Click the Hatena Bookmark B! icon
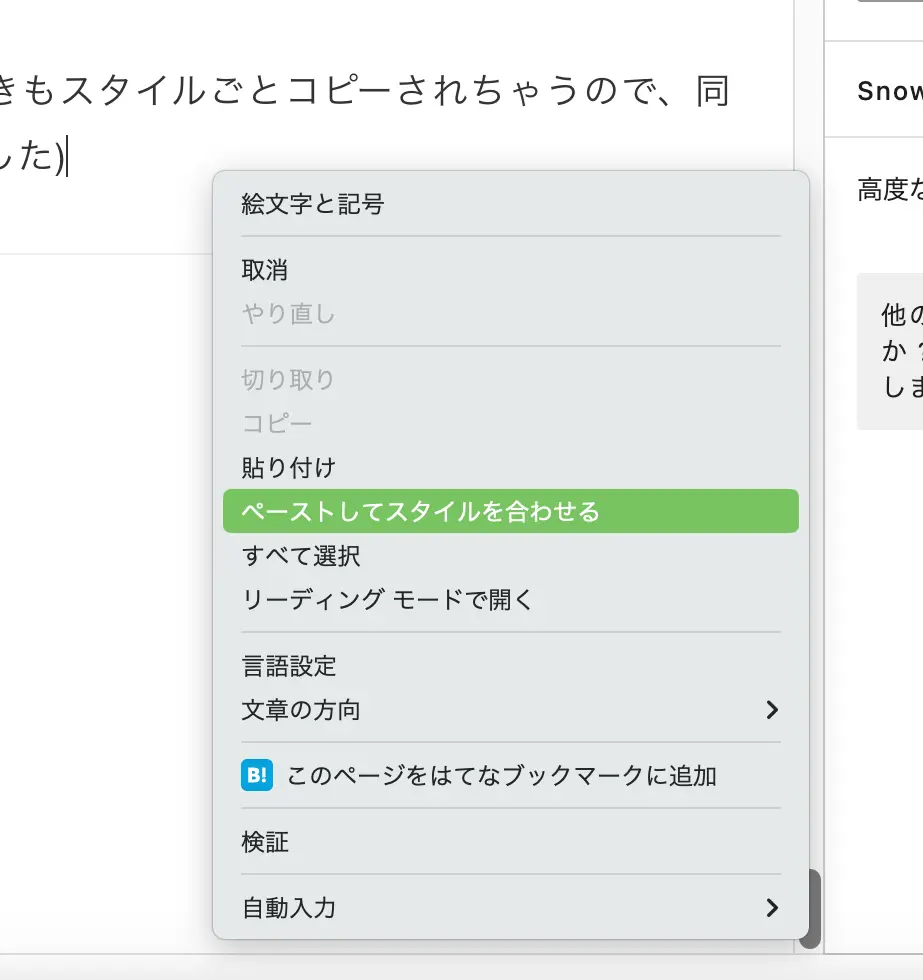 point(257,775)
